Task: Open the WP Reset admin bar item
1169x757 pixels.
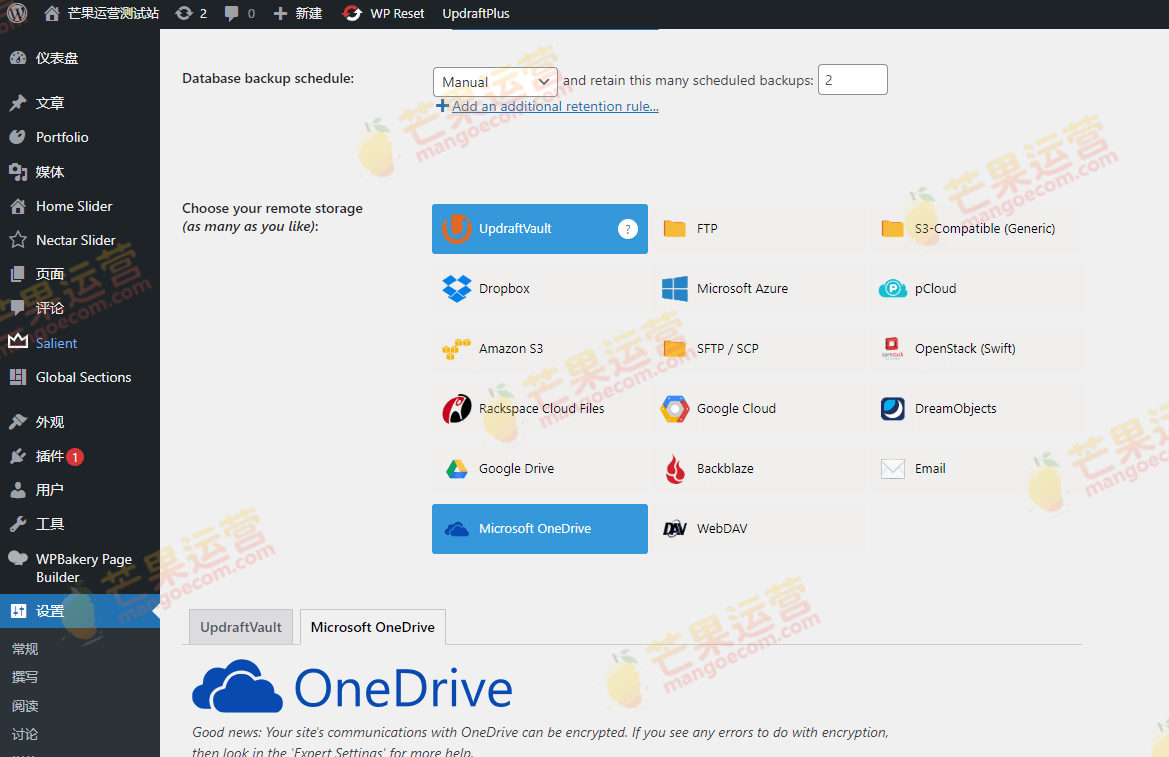Action: [383, 13]
